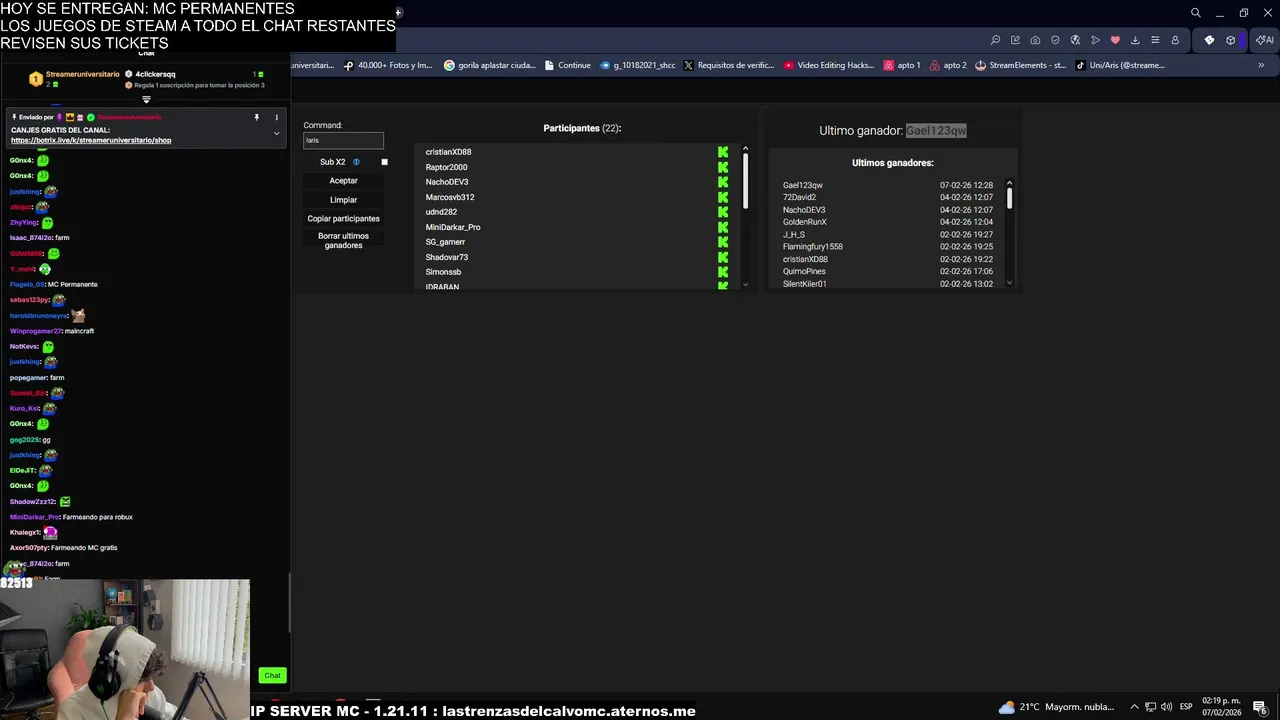
Task: Open pinned message three-dot menu
Action: pos(276,118)
